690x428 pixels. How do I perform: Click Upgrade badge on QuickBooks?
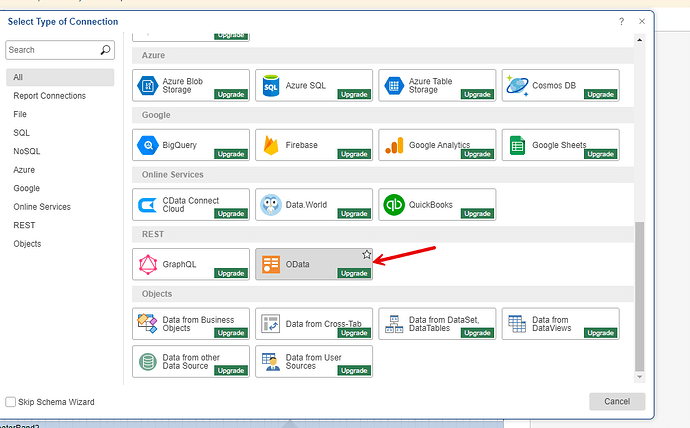coord(477,214)
